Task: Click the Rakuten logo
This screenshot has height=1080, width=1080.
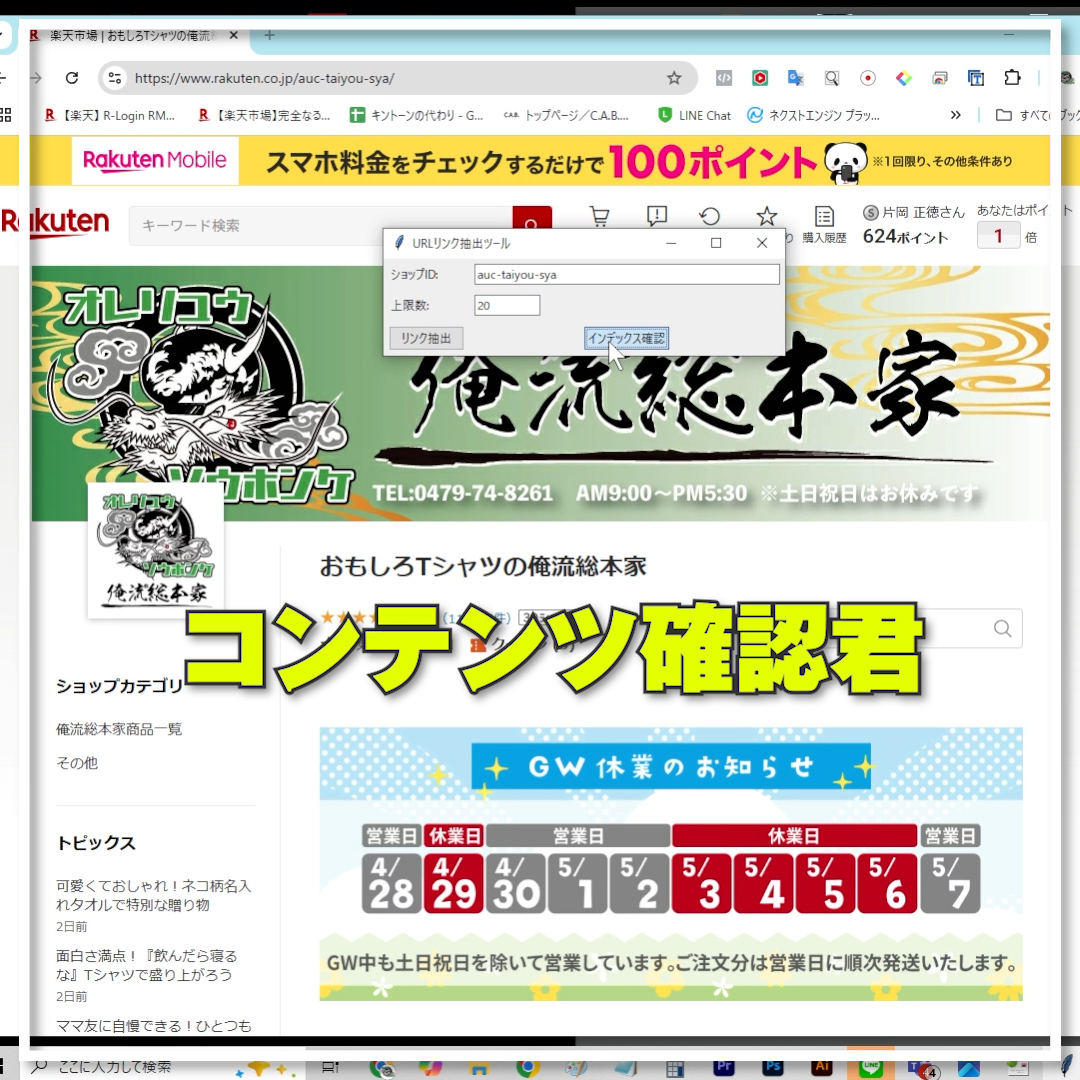Action: [x=55, y=222]
